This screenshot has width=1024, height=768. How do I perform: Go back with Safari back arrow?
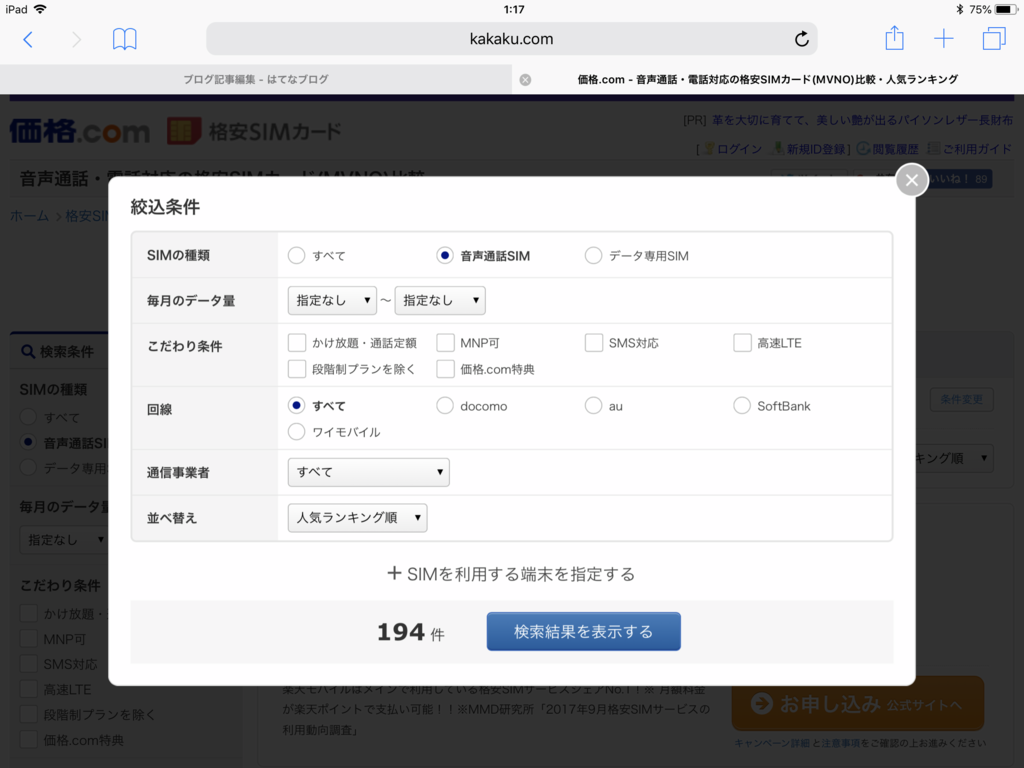click(x=27, y=39)
